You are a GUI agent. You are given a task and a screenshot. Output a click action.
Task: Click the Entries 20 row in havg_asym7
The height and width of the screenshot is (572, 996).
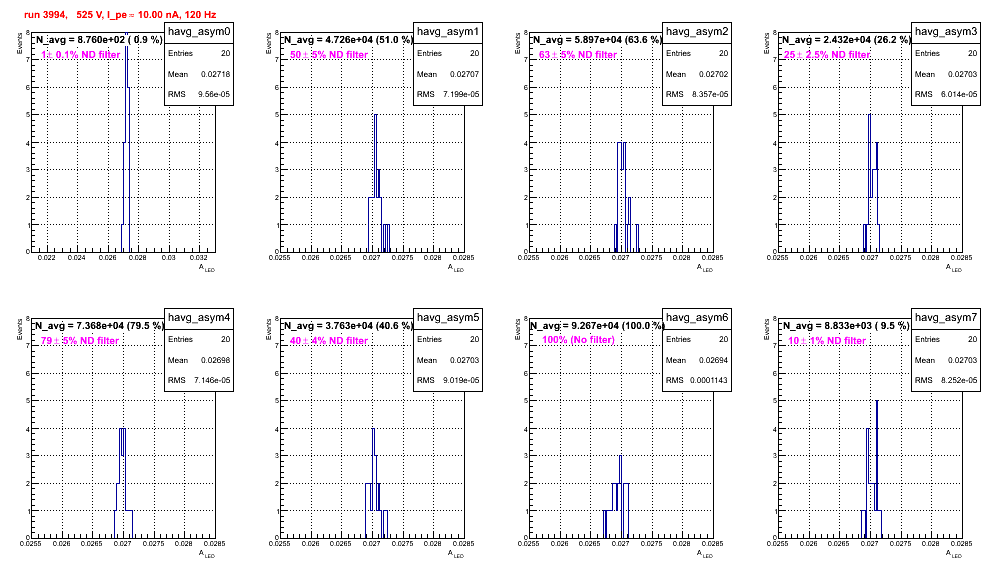pyautogui.click(x=946, y=339)
